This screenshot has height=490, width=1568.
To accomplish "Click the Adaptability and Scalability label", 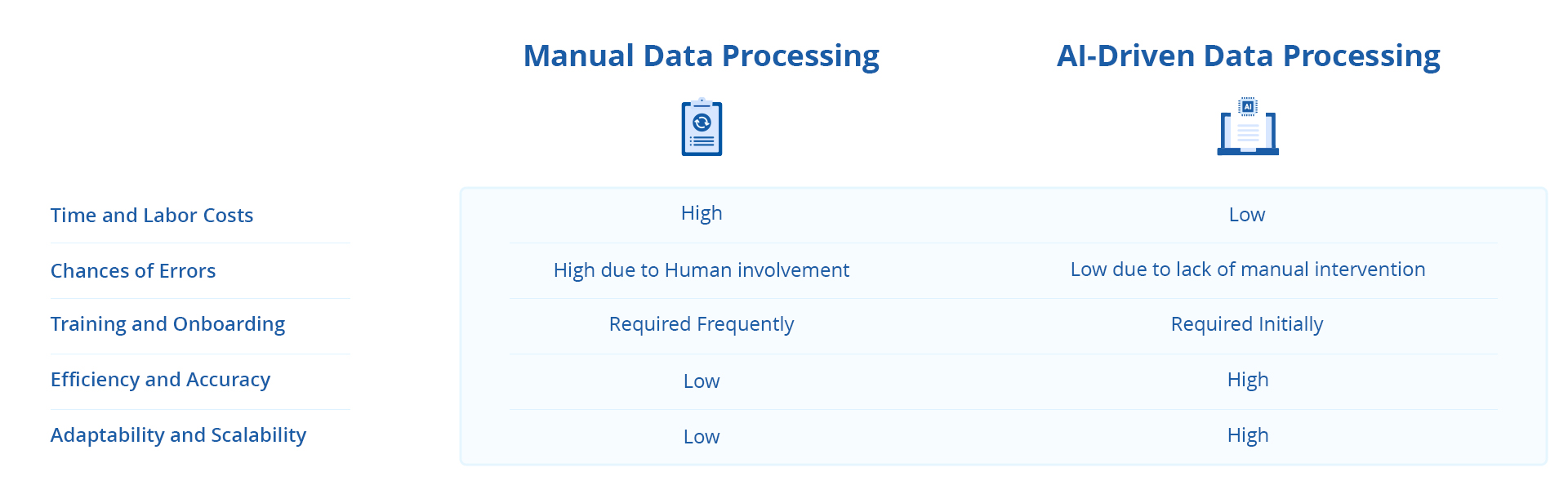I will (178, 435).
